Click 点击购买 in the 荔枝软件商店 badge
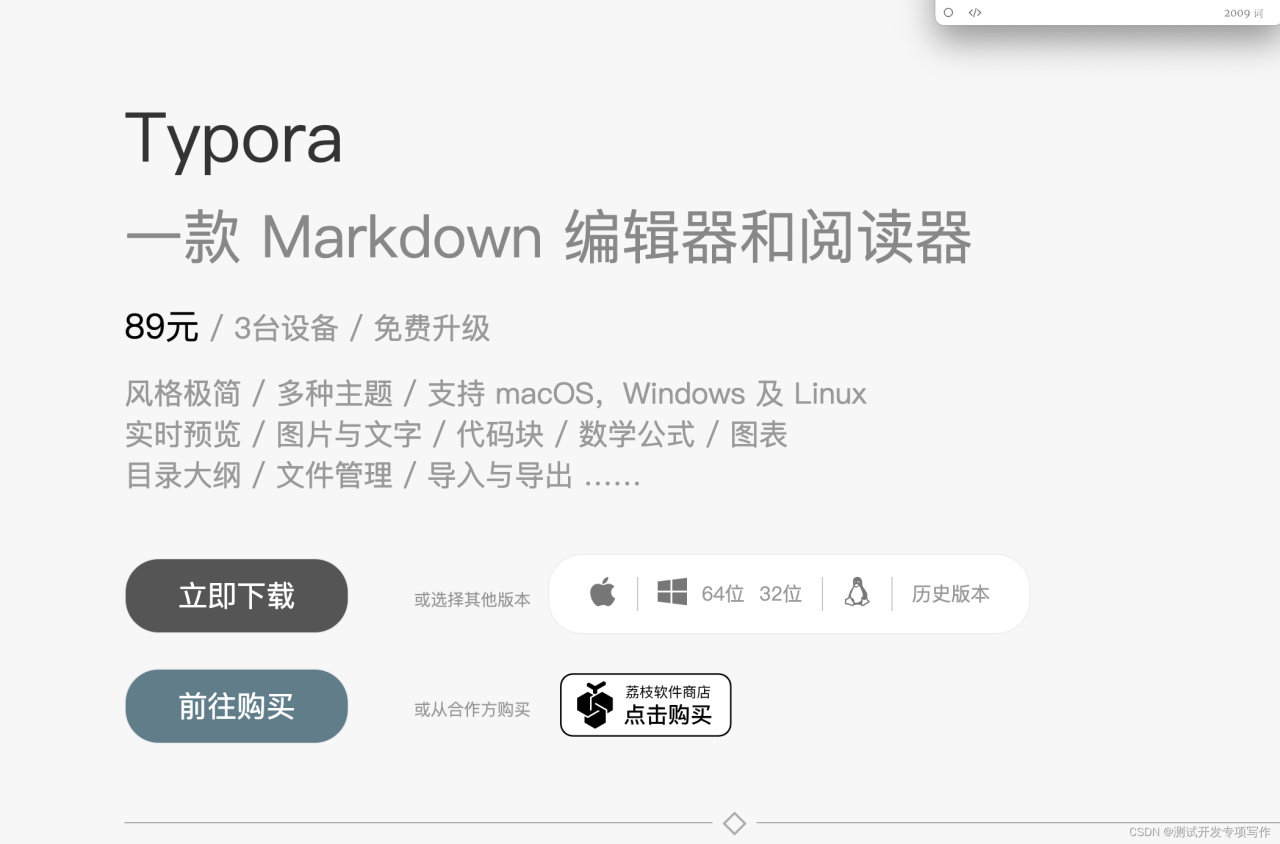The image size is (1280, 844). pyautogui.click(x=668, y=715)
